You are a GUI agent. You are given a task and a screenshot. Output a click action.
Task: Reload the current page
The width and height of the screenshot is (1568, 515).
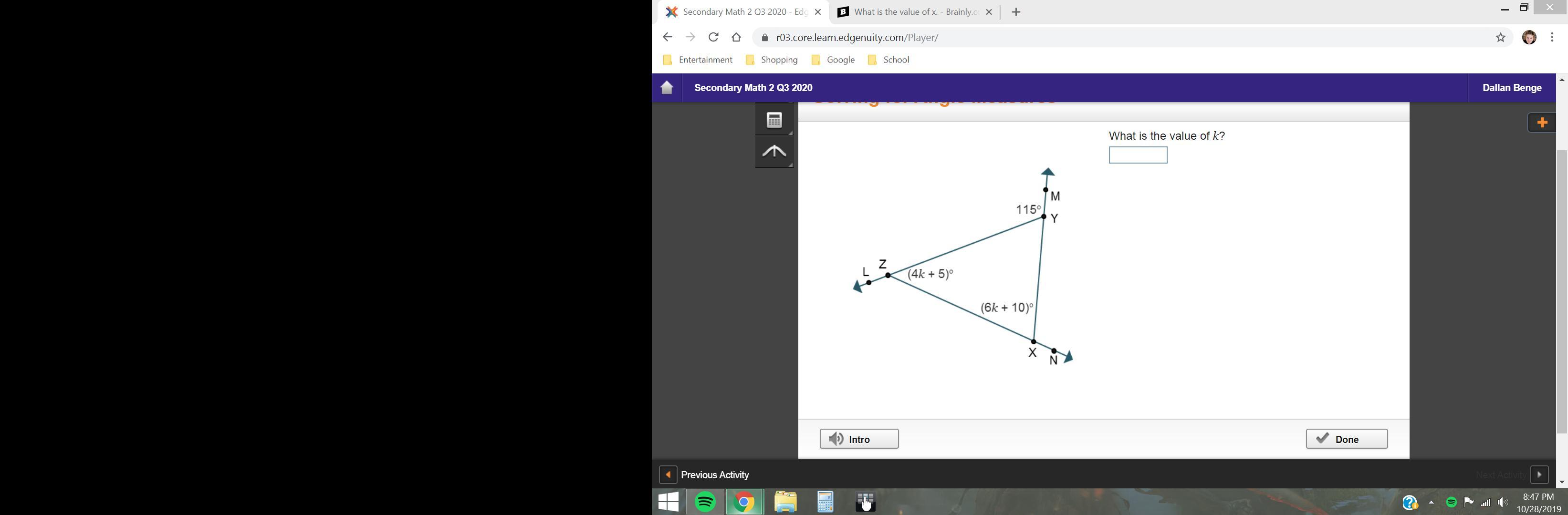713,37
